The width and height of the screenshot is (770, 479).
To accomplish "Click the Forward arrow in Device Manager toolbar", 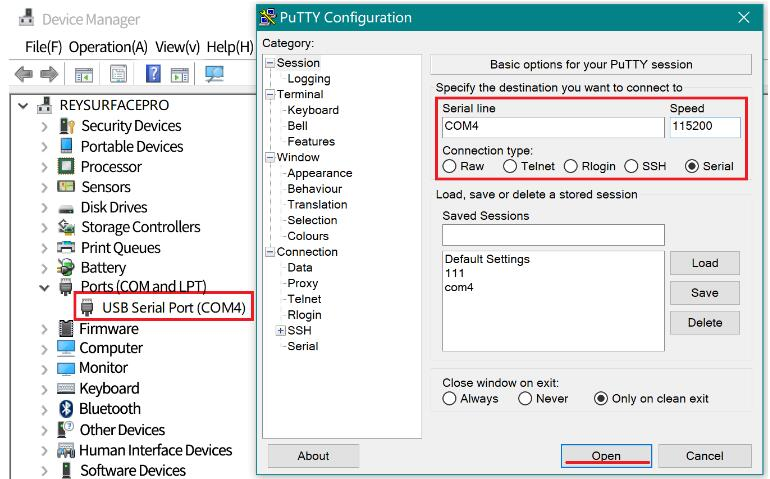I will click(x=50, y=74).
